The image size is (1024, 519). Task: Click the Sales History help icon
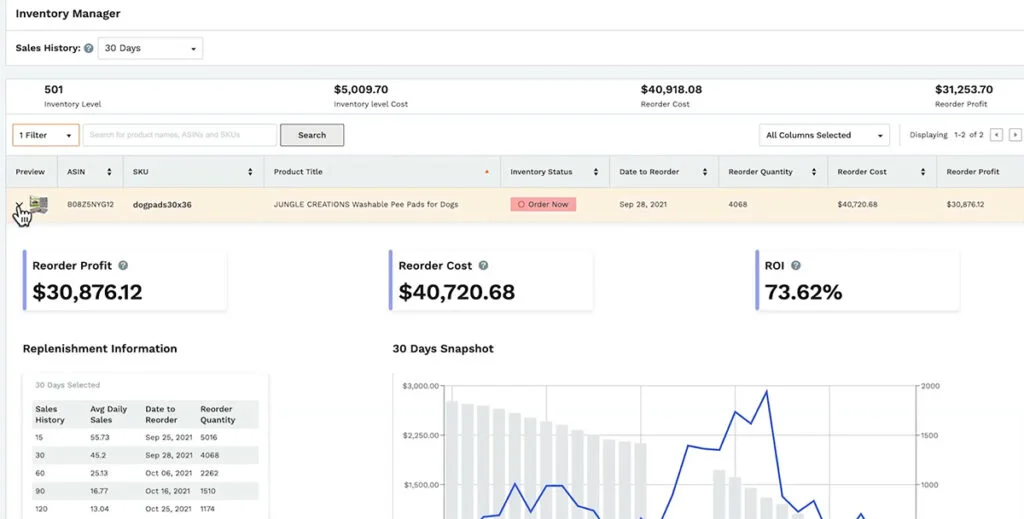coord(89,48)
